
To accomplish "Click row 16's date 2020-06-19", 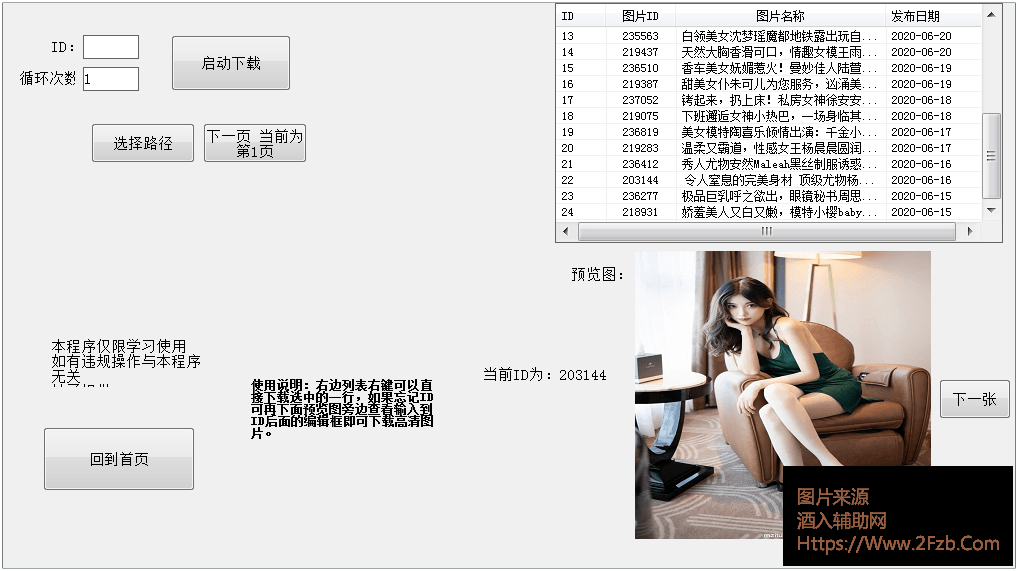I will [921, 84].
